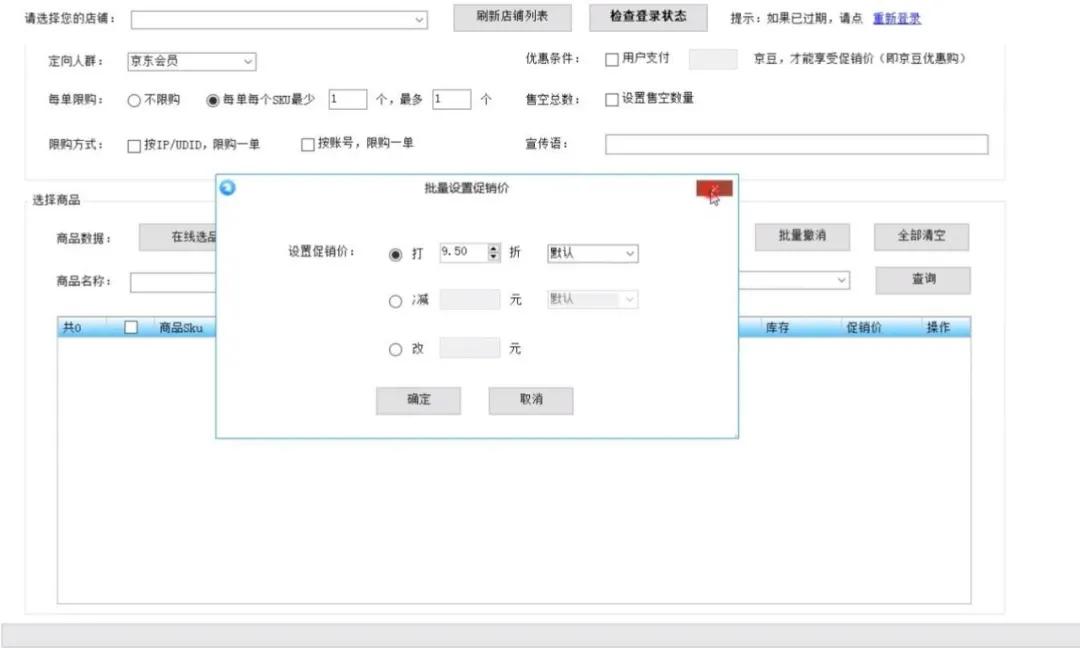The width and height of the screenshot is (1080, 648).
Task: Click the 在线选品 button
Action: [178, 238]
